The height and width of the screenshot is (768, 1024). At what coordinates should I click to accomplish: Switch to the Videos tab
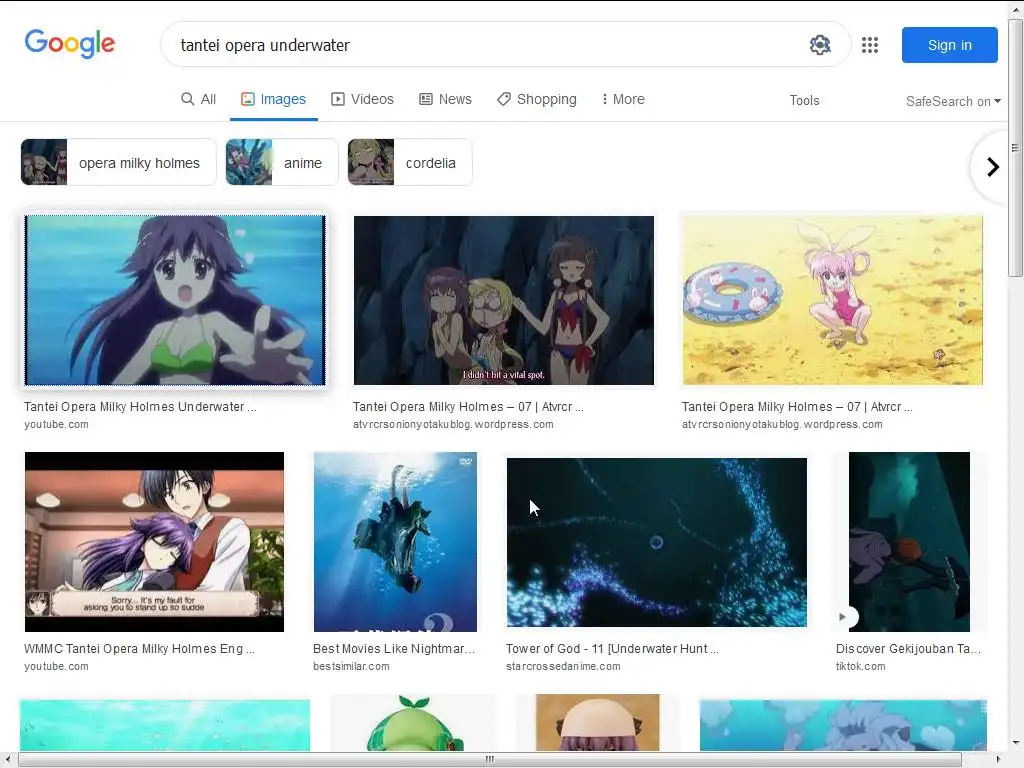(x=362, y=99)
